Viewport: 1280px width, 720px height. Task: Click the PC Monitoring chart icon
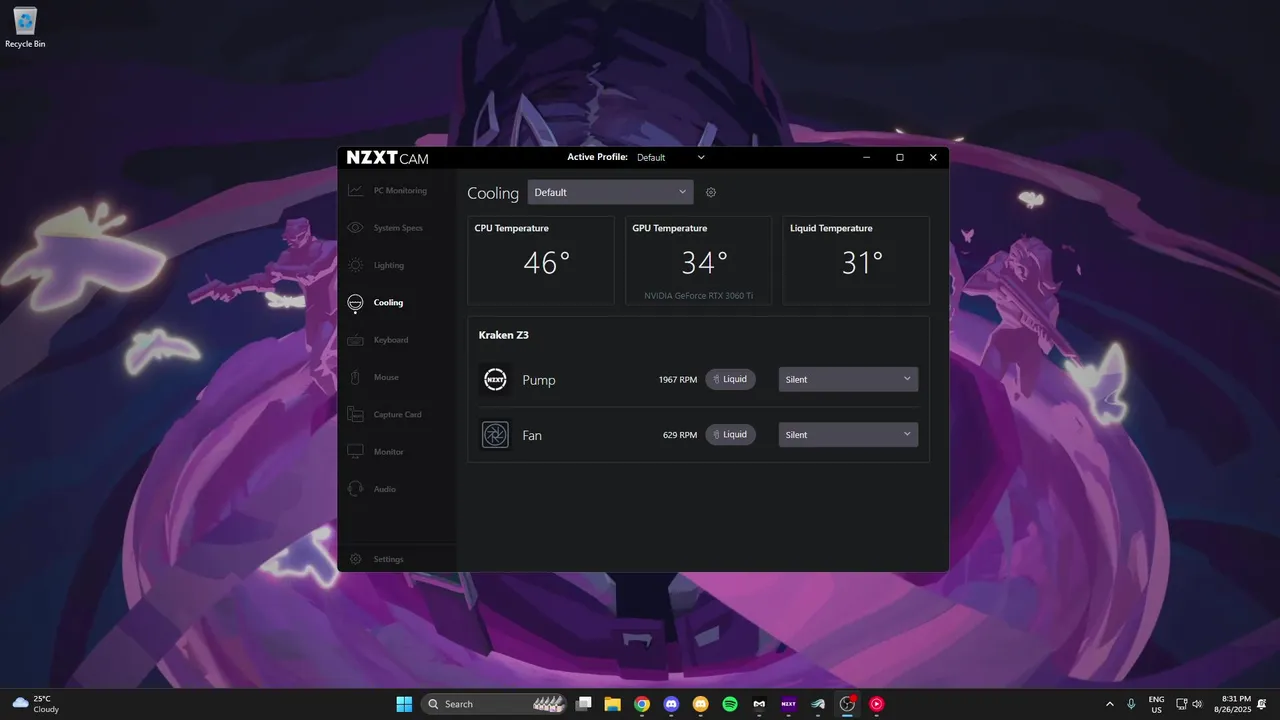[x=355, y=190]
